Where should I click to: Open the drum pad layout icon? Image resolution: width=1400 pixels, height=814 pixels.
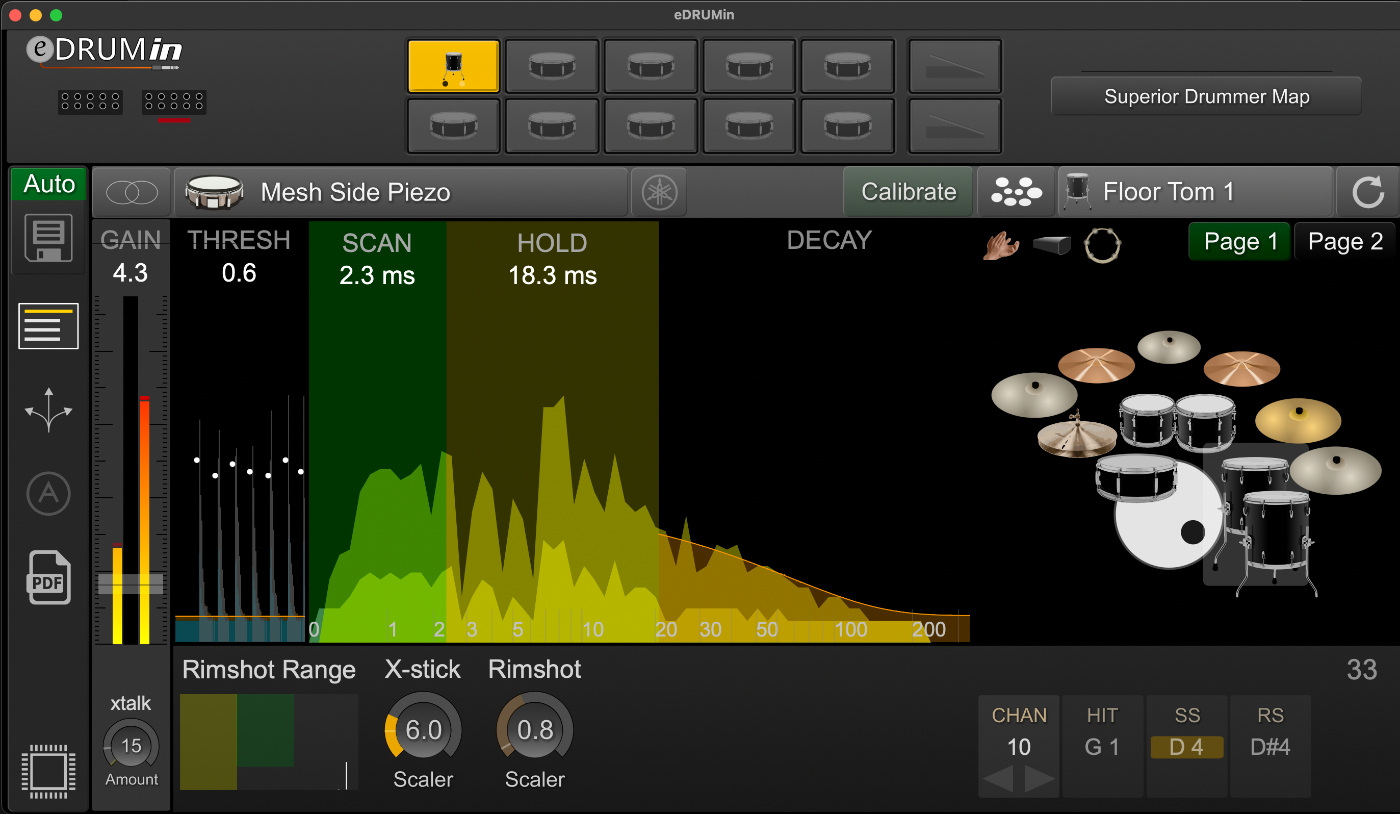tap(1016, 192)
